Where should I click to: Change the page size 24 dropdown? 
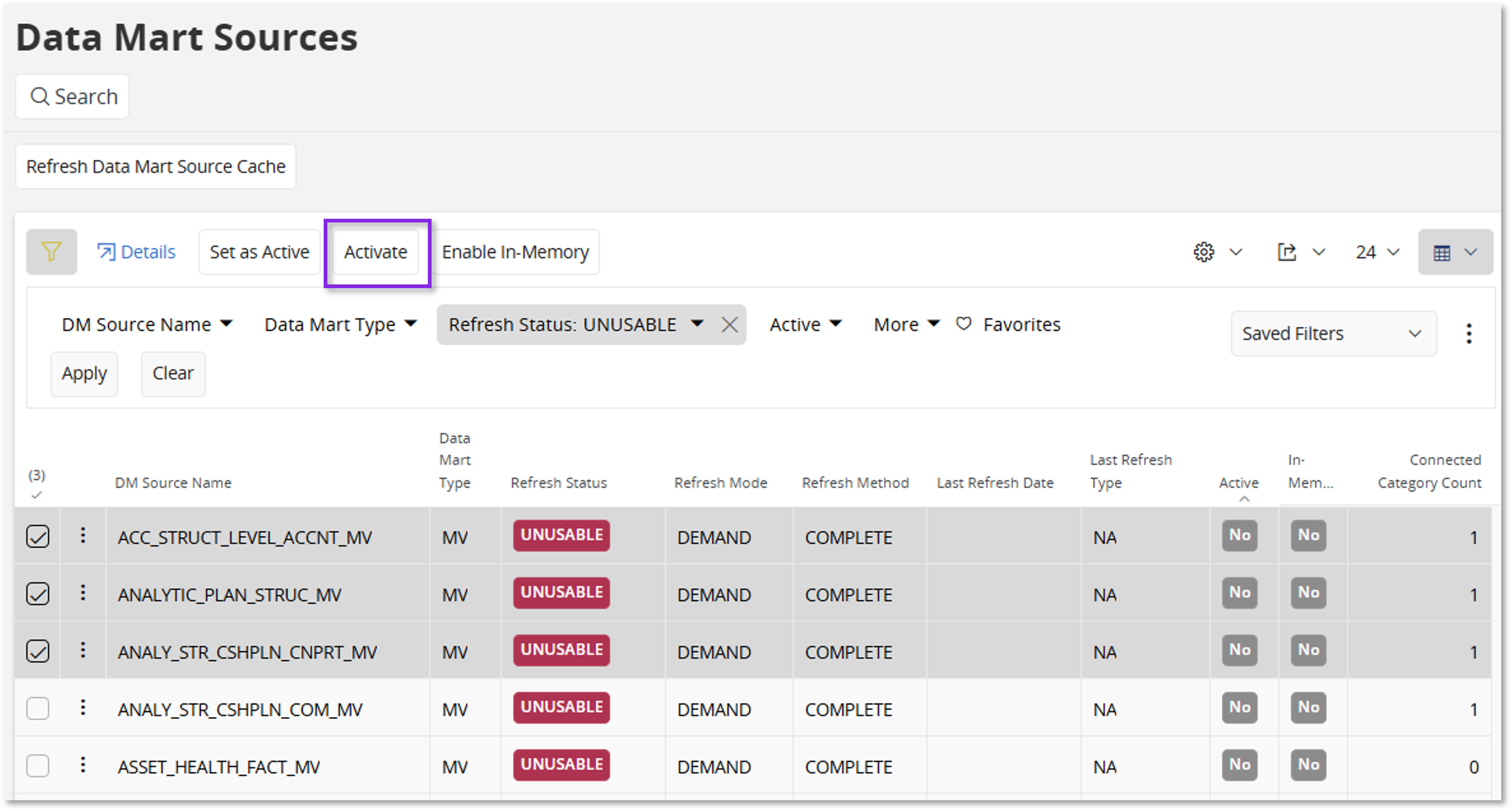pyautogui.click(x=1377, y=252)
